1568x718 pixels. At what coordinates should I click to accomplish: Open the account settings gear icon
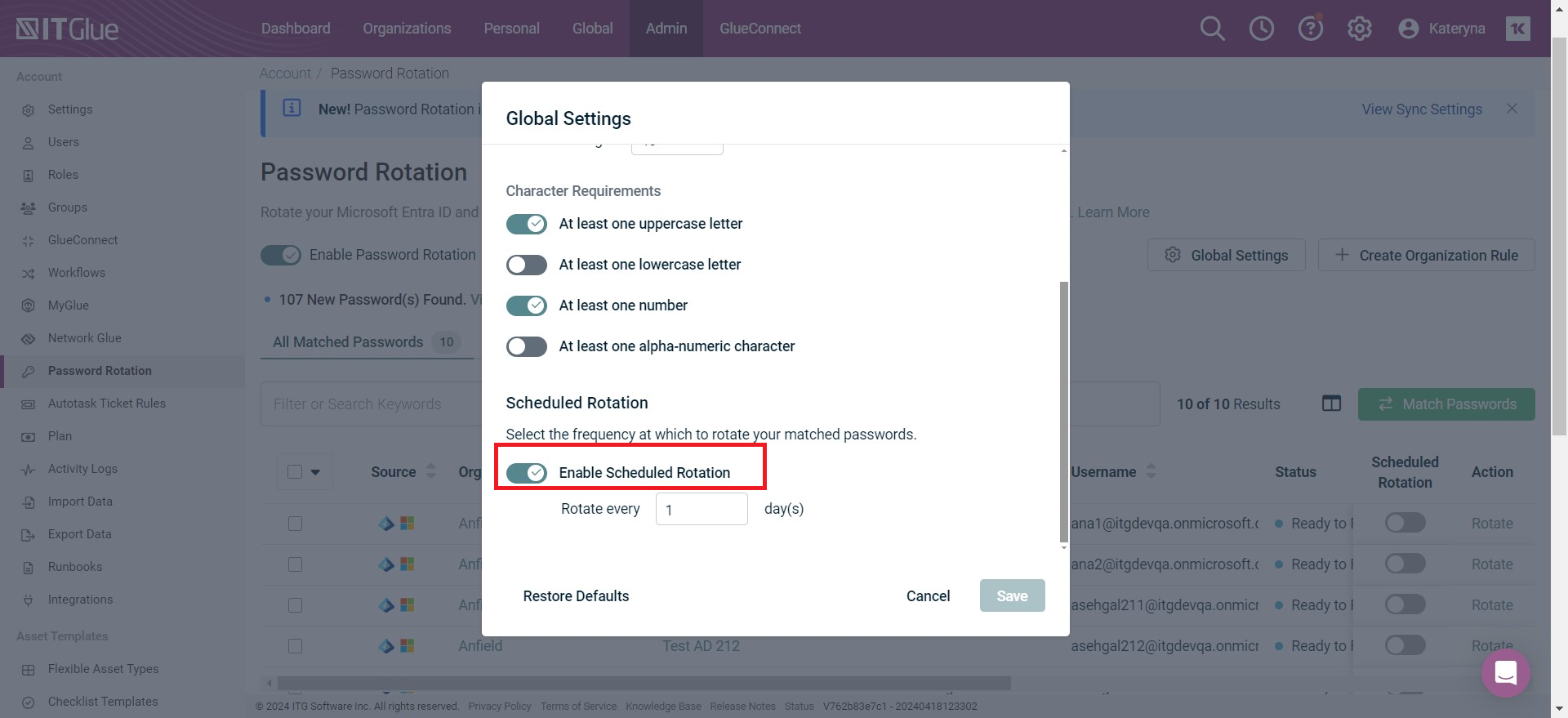(x=1359, y=29)
